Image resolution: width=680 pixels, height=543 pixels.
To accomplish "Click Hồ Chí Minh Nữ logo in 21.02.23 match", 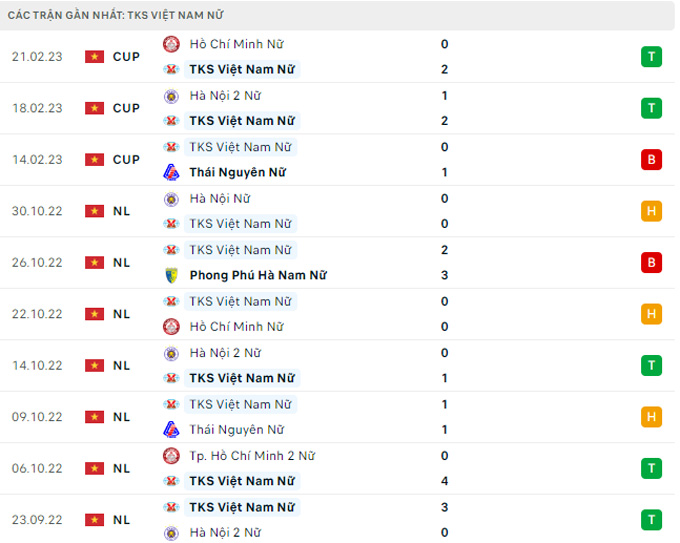I will tap(171, 44).
